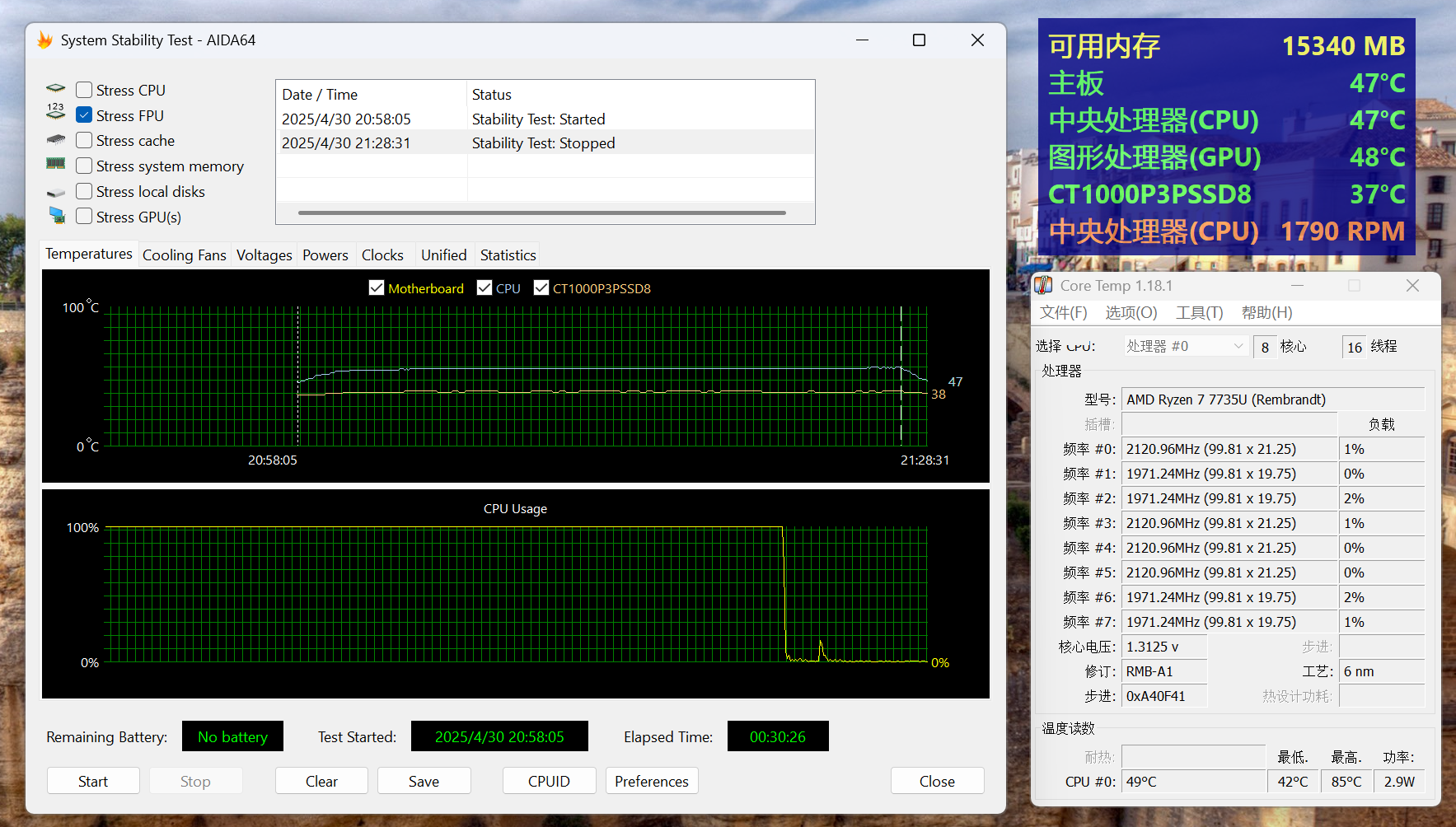Click the 16 线程 thread count field
Screen dimensions: 1456x827
pos(1354,347)
